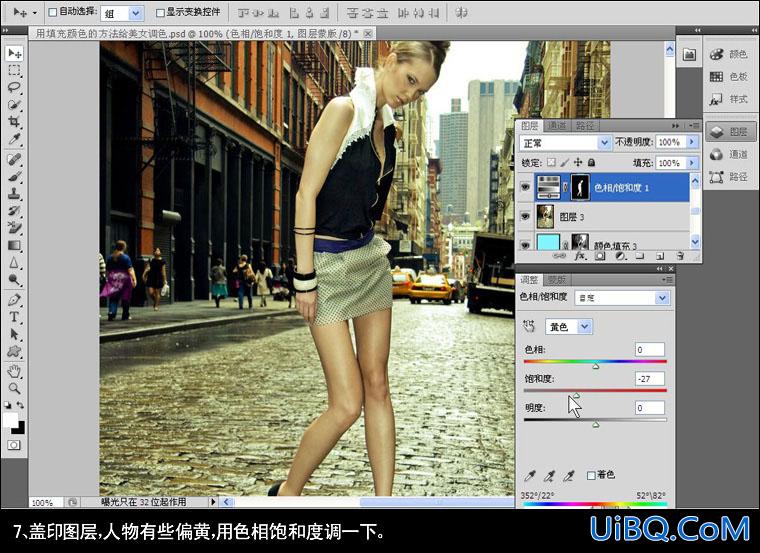
Task: Toggle the Lock position option
Action: [x=578, y=162]
